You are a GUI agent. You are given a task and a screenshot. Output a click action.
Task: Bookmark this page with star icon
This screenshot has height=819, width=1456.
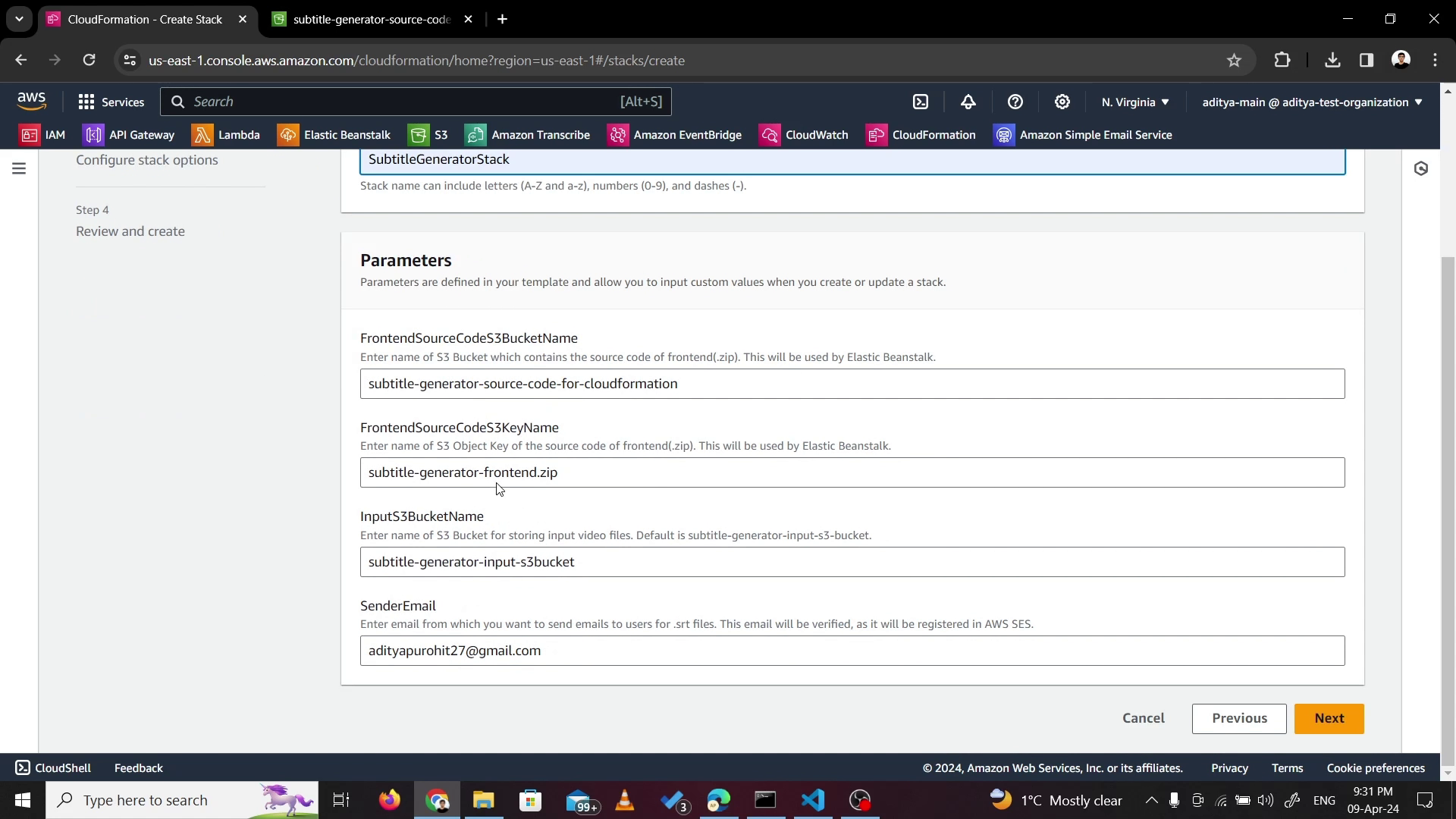pos(1234,61)
